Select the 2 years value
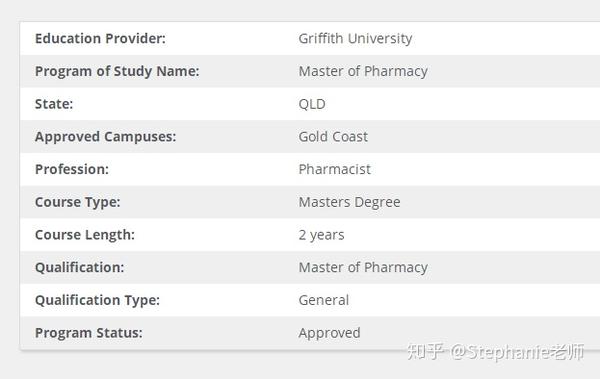Screen dimensions: 600x379 321,235
